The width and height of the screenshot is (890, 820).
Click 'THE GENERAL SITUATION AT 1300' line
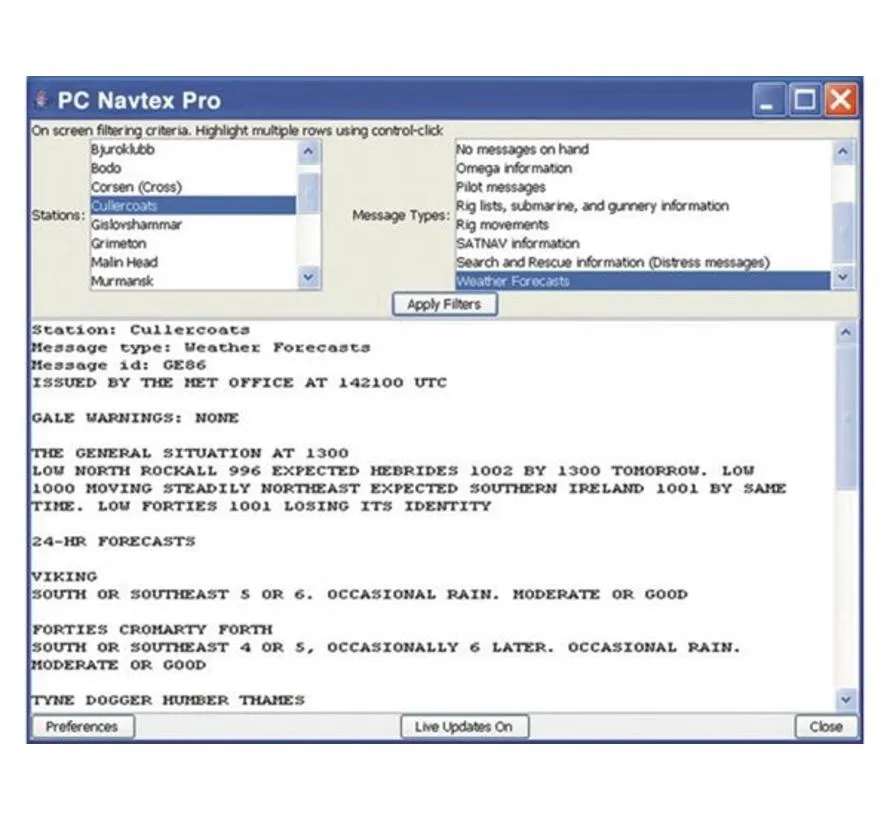pyautogui.click(x=190, y=453)
